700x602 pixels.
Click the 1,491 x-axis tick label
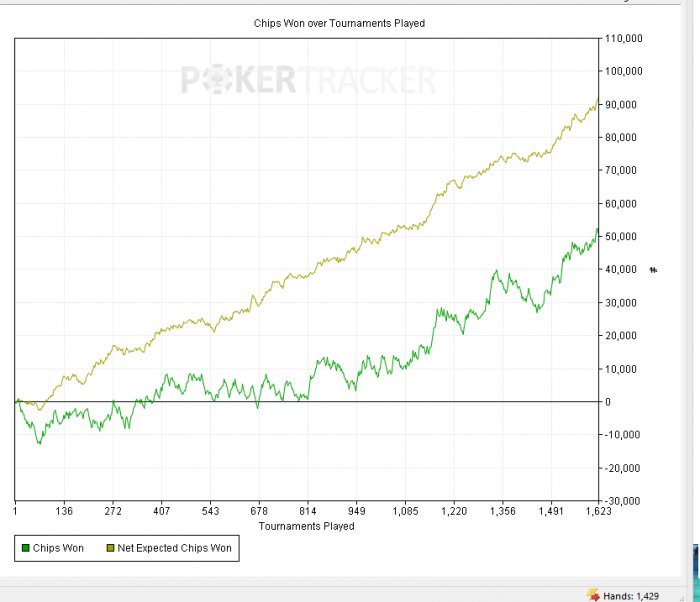pyautogui.click(x=551, y=511)
